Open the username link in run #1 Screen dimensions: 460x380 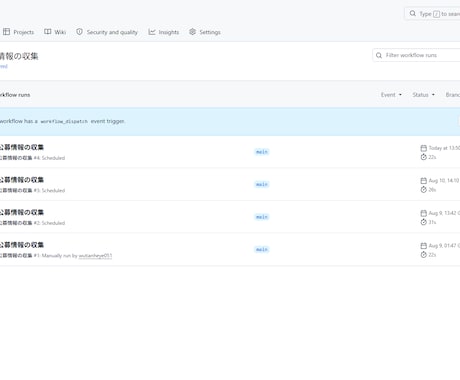(x=95, y=256)
